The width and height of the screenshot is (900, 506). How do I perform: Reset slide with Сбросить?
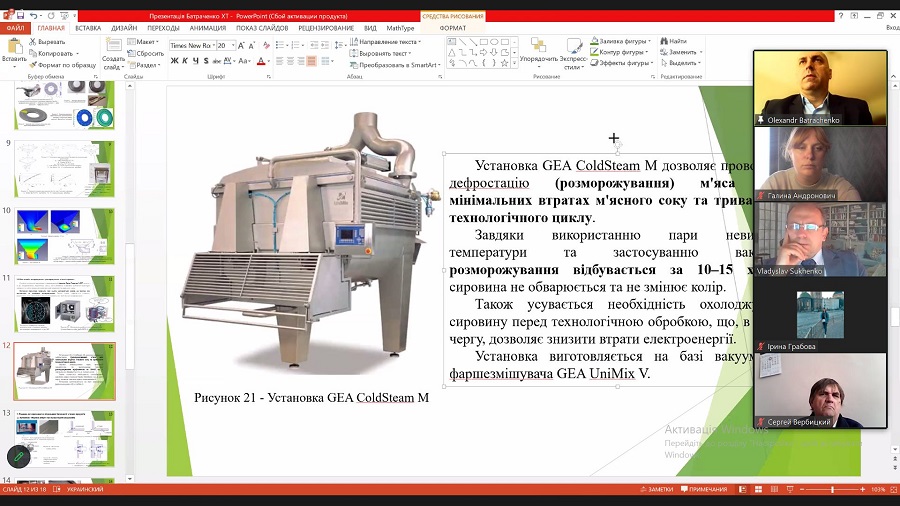point(146,53)
